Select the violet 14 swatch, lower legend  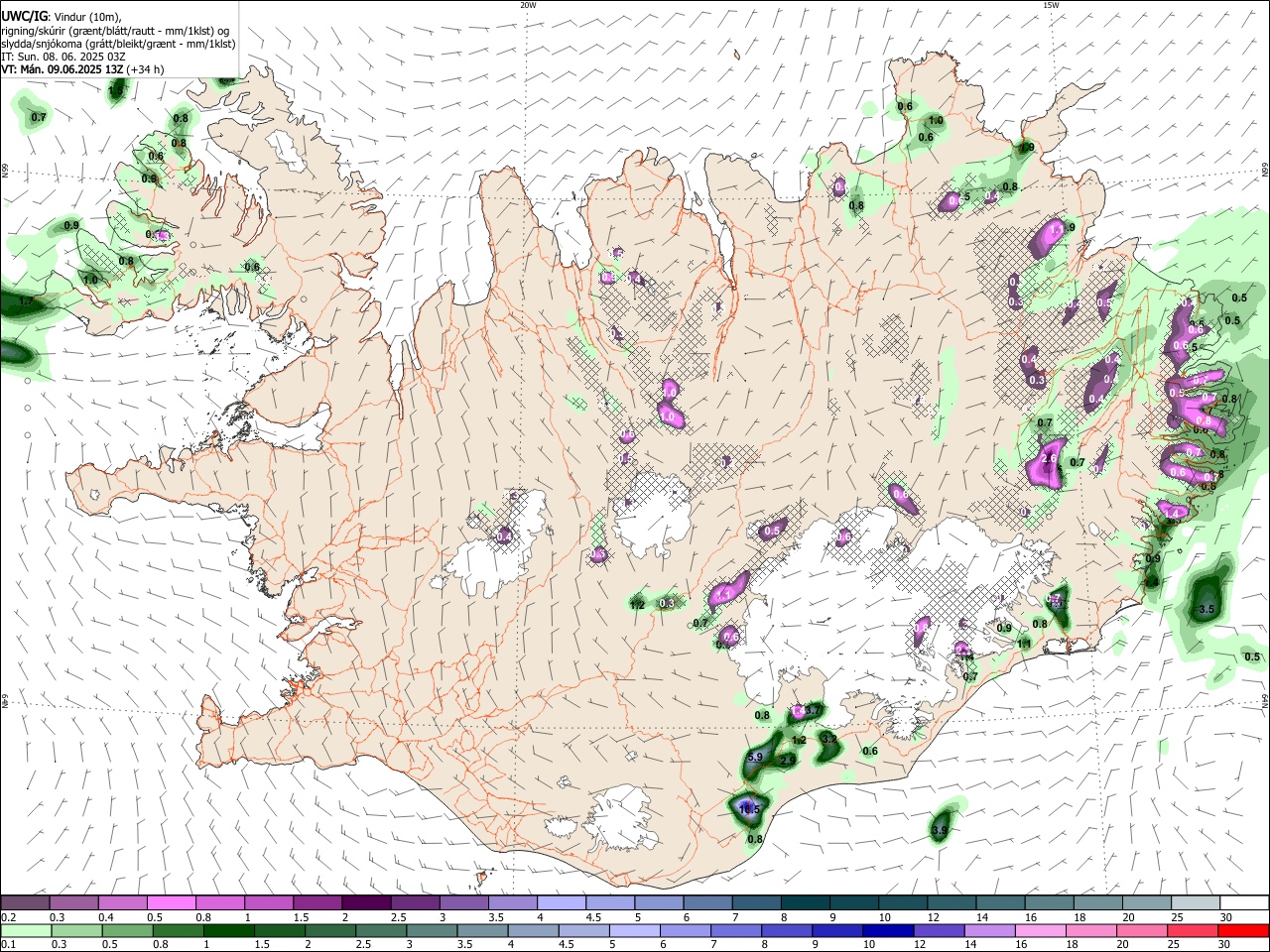tap(988, 931)
